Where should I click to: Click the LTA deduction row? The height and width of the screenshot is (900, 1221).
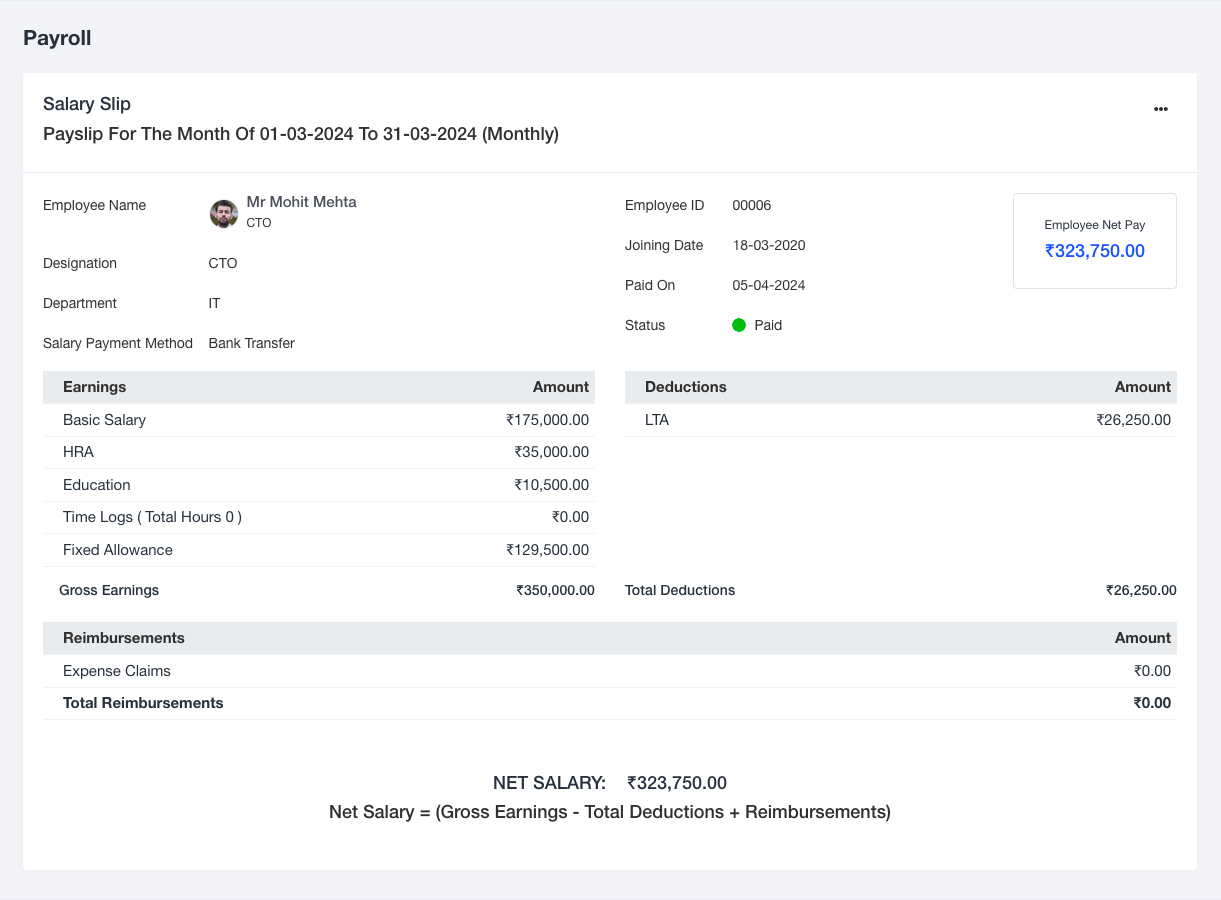[x=900, y=420]
